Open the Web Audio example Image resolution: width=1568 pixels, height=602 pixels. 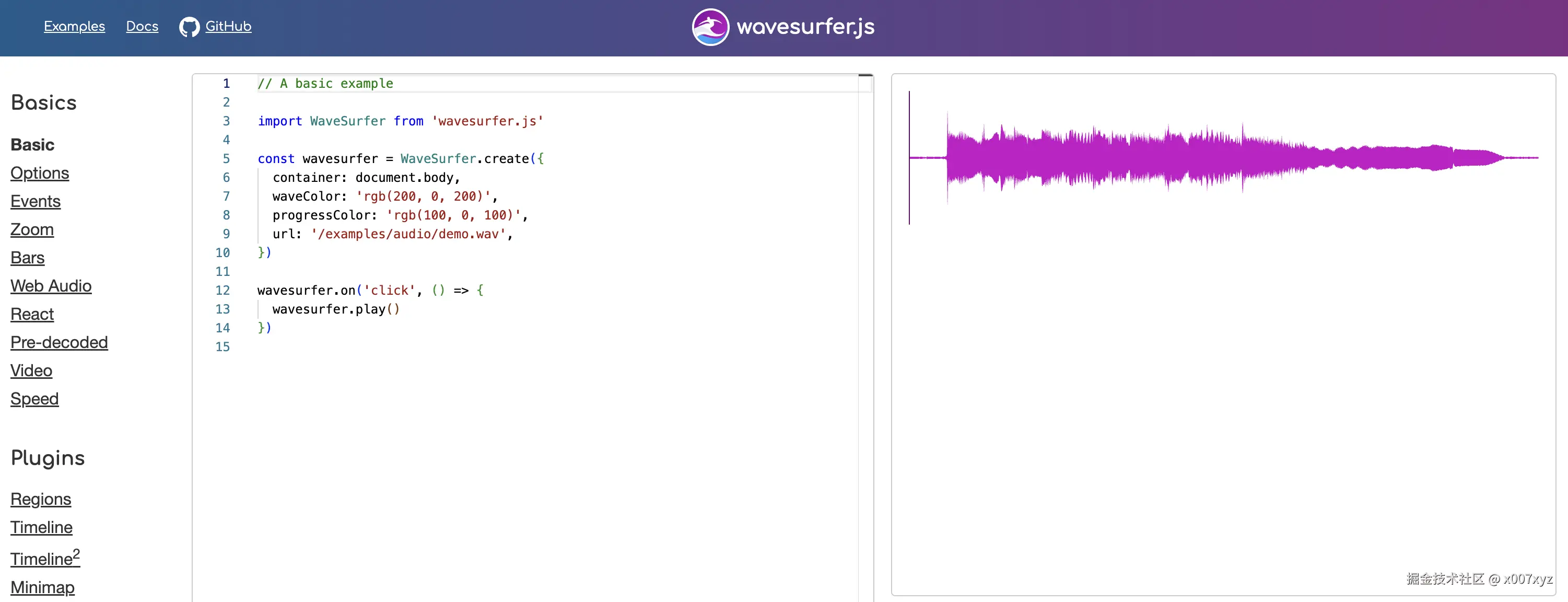(51, 286)
